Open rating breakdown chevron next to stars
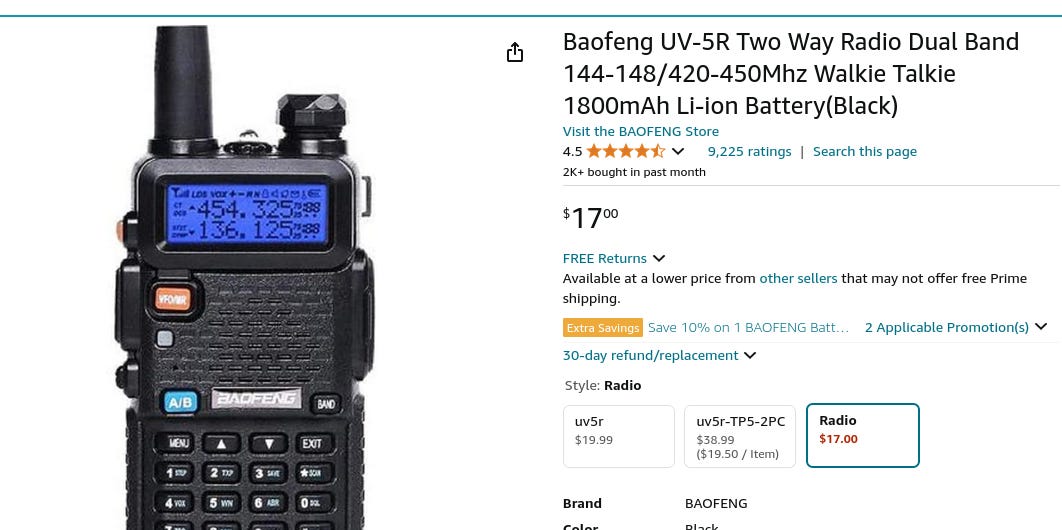The image size is (1062, 530). click(678, 152)
